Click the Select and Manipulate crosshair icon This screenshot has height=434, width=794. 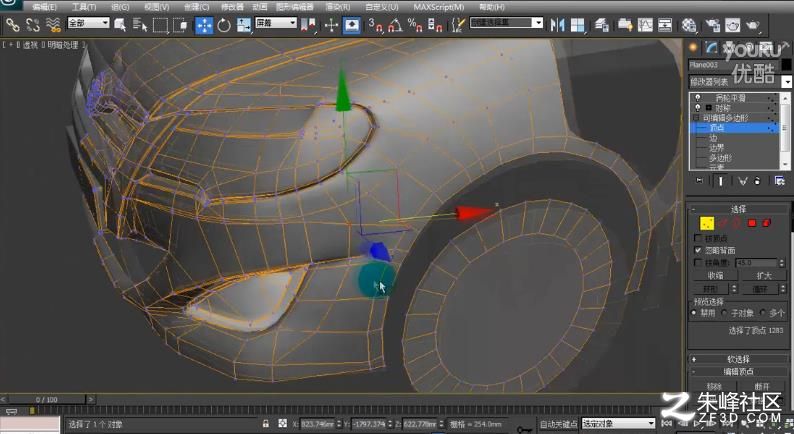[x=331, y=25]
